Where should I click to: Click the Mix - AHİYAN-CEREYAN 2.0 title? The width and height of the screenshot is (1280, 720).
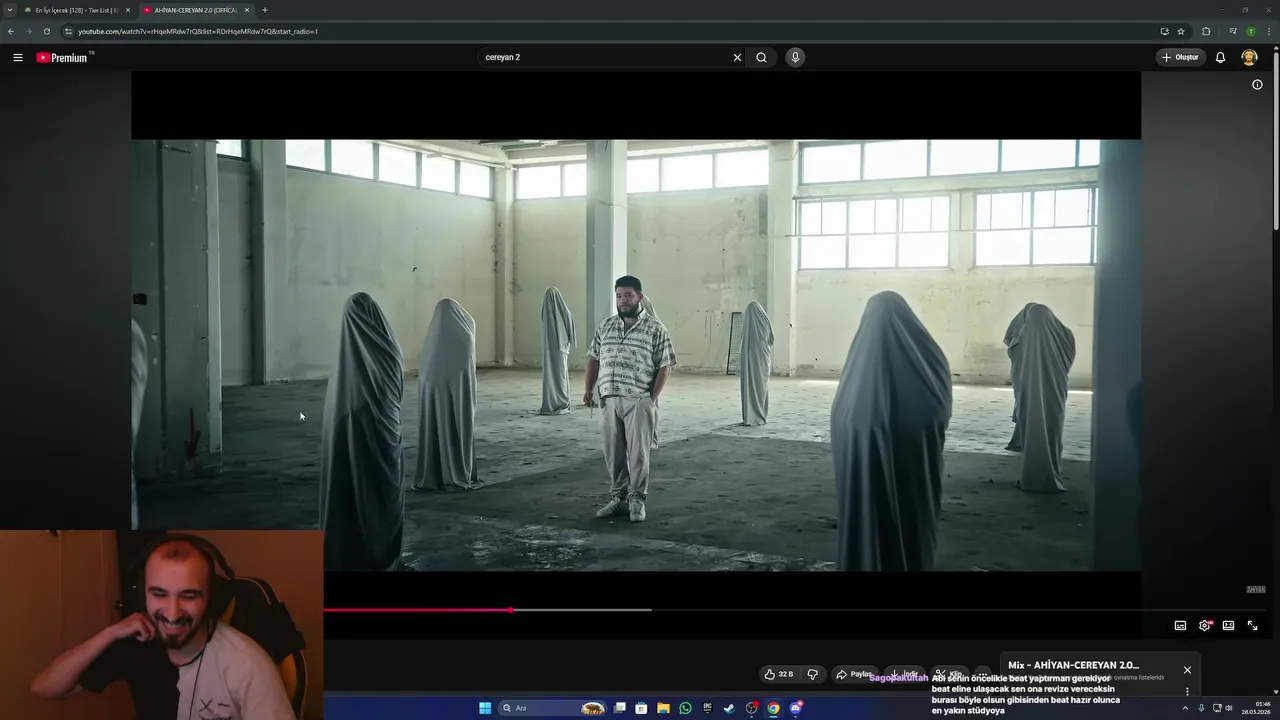click(1073, 665)
